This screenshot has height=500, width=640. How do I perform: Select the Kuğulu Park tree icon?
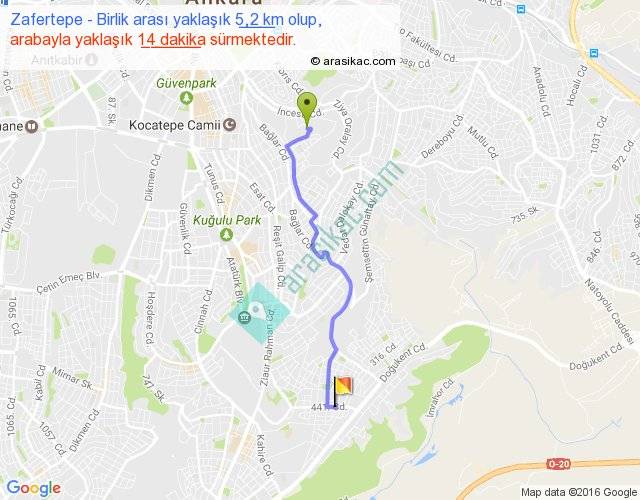[x=227, y=235]
